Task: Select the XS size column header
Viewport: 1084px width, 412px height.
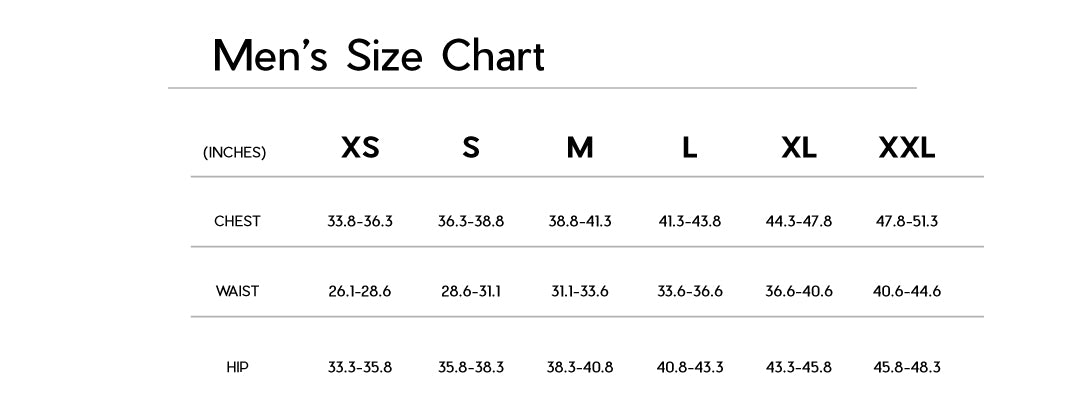Action: click(x=360, y=148)
